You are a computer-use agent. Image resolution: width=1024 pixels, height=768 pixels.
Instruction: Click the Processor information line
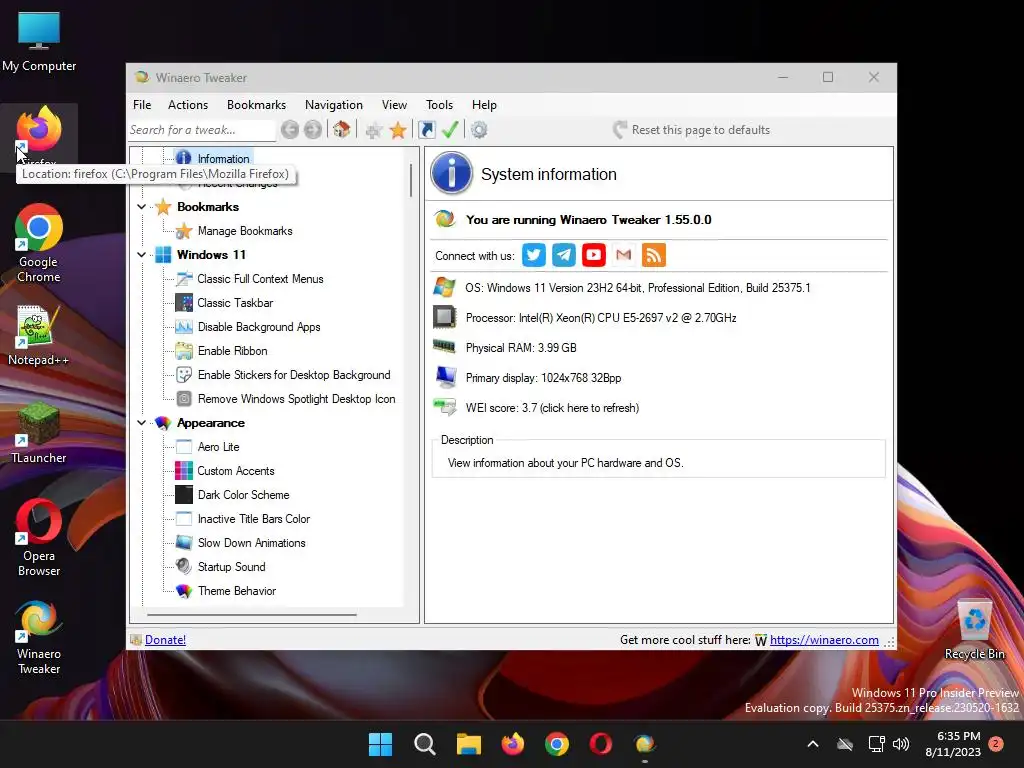tap(601, 318)
